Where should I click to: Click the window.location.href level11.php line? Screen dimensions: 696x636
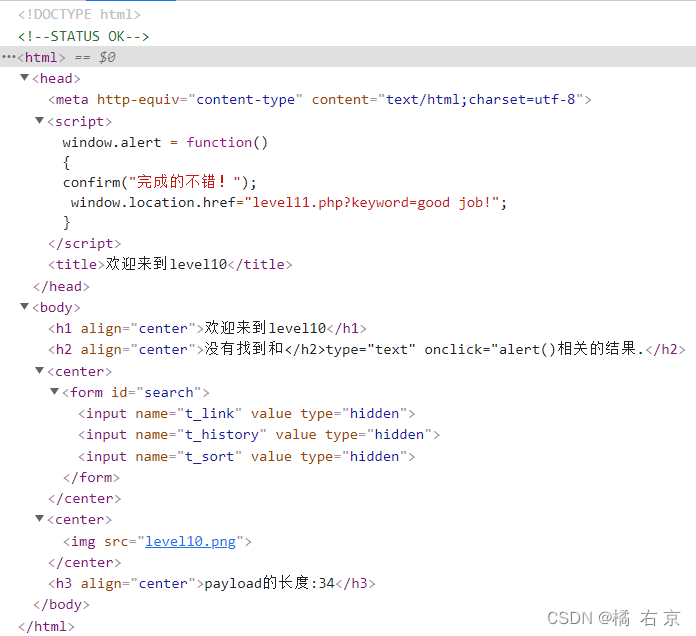tap(289, 203)
